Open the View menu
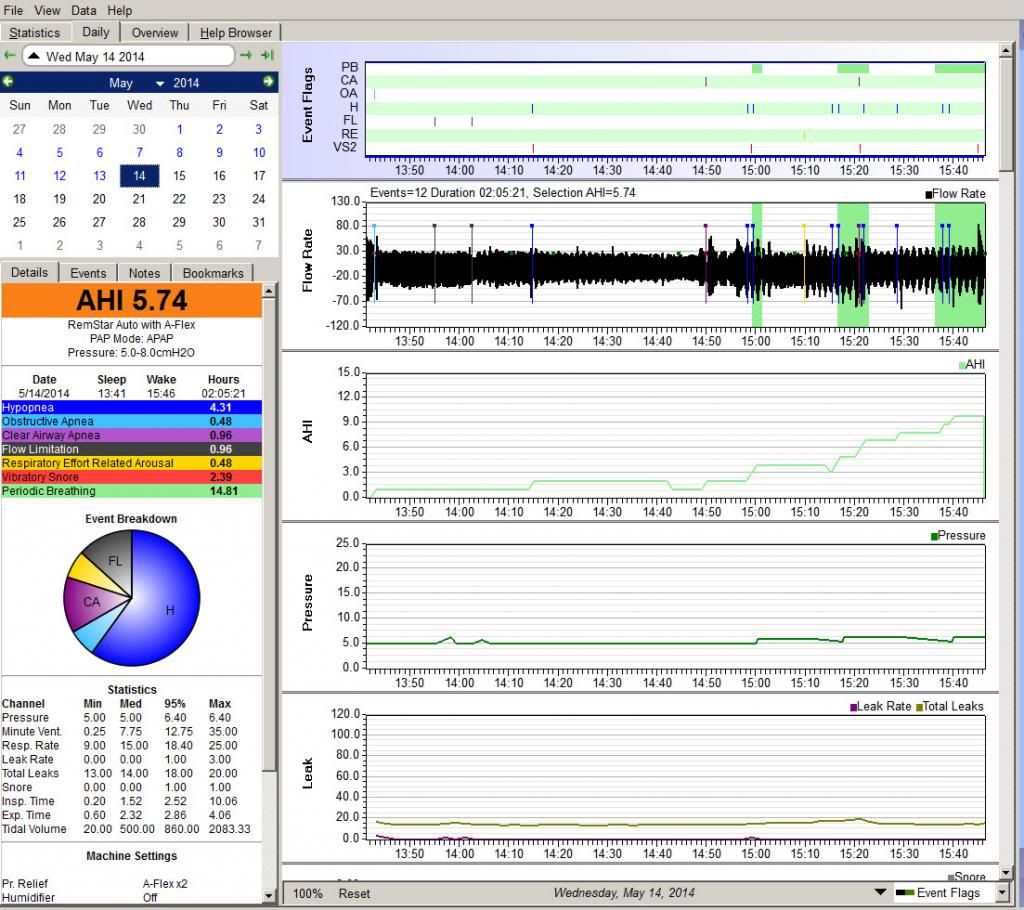Viewport: 1024px width, 910px height. click(47, 10)
